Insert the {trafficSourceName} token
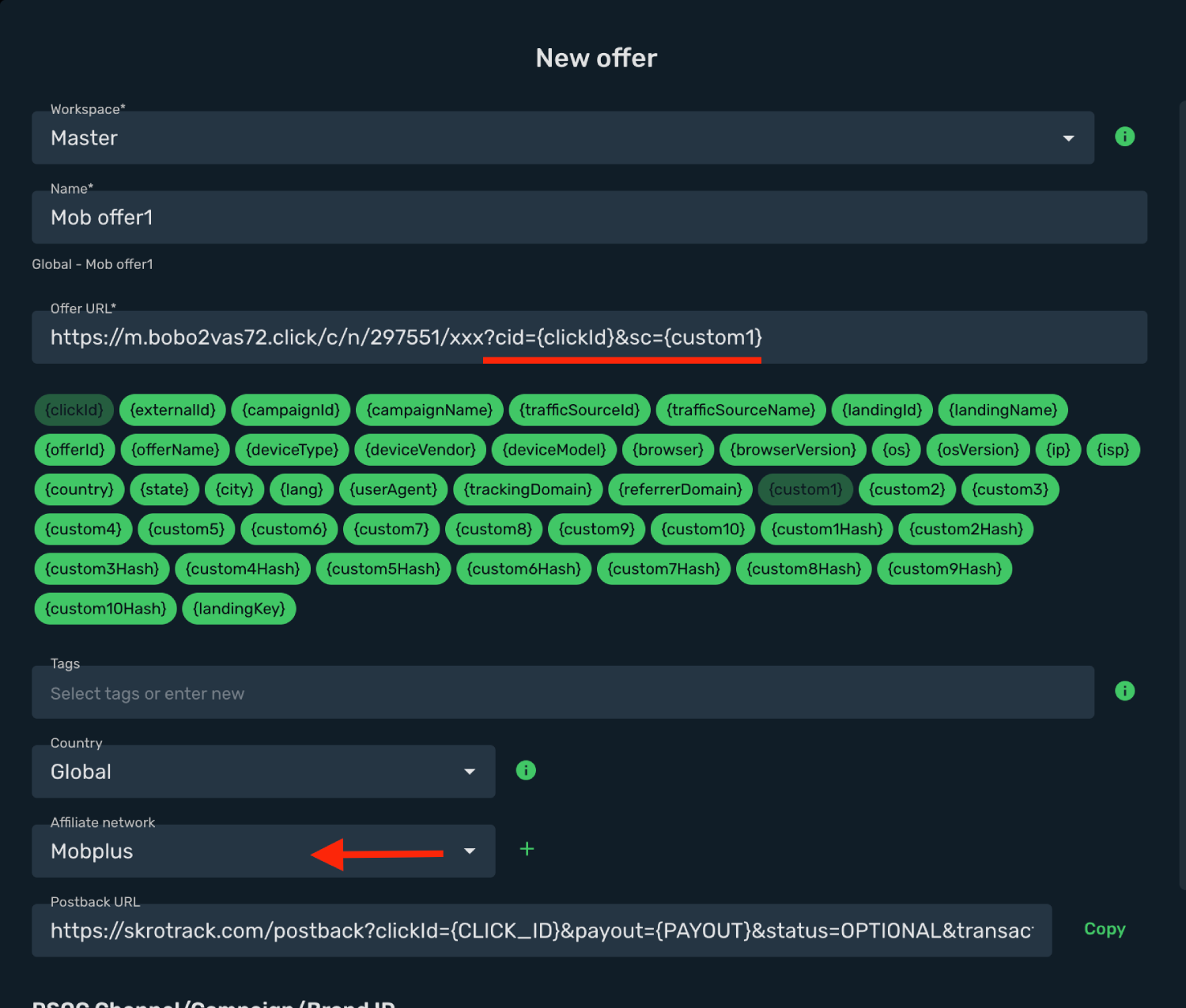1186x1008 pixels. point(741,410)
